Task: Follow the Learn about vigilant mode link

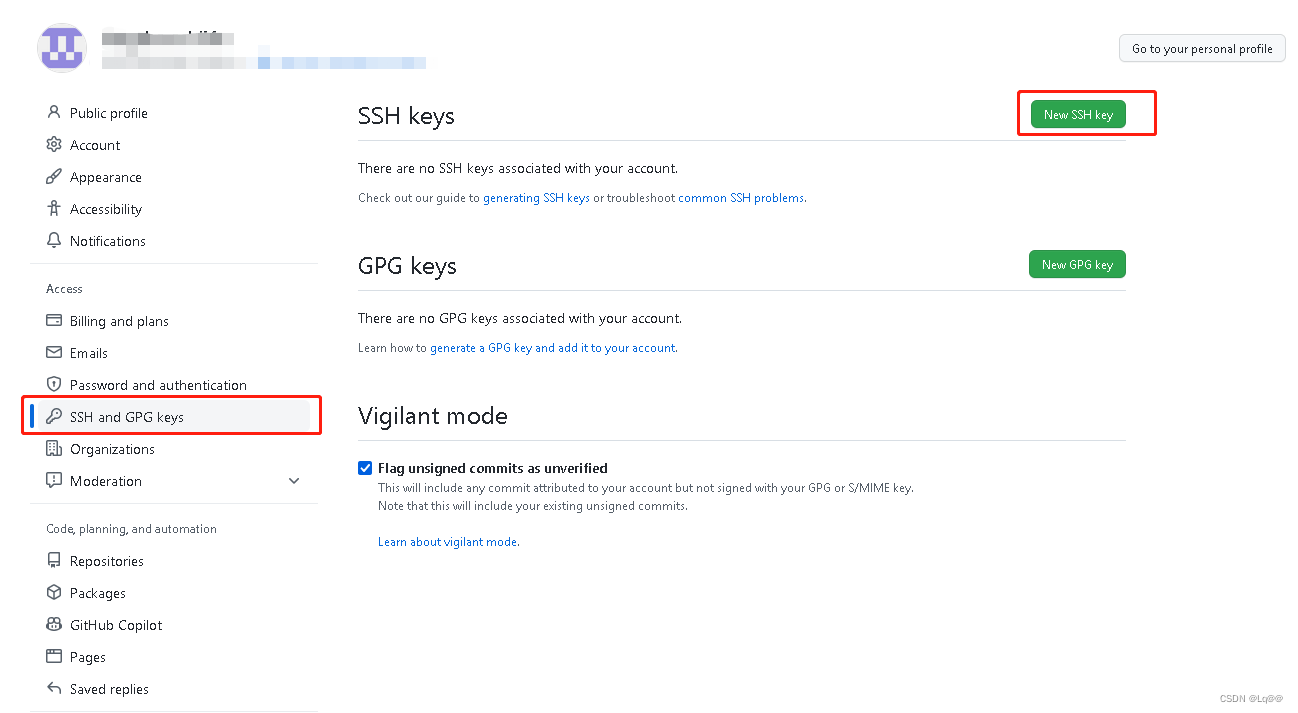Action: point(448,542)
